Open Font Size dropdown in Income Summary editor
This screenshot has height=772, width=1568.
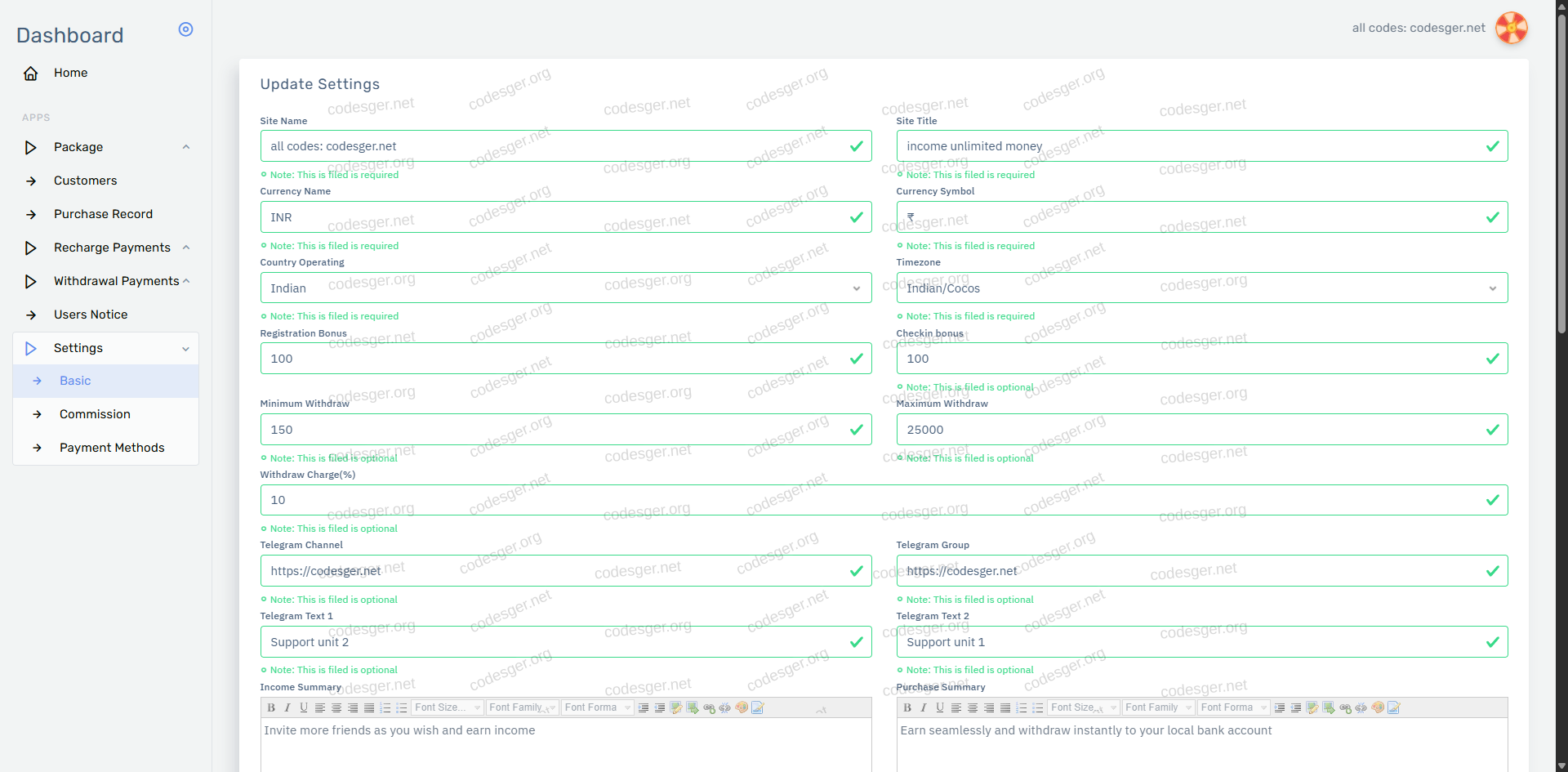[448, 707]
